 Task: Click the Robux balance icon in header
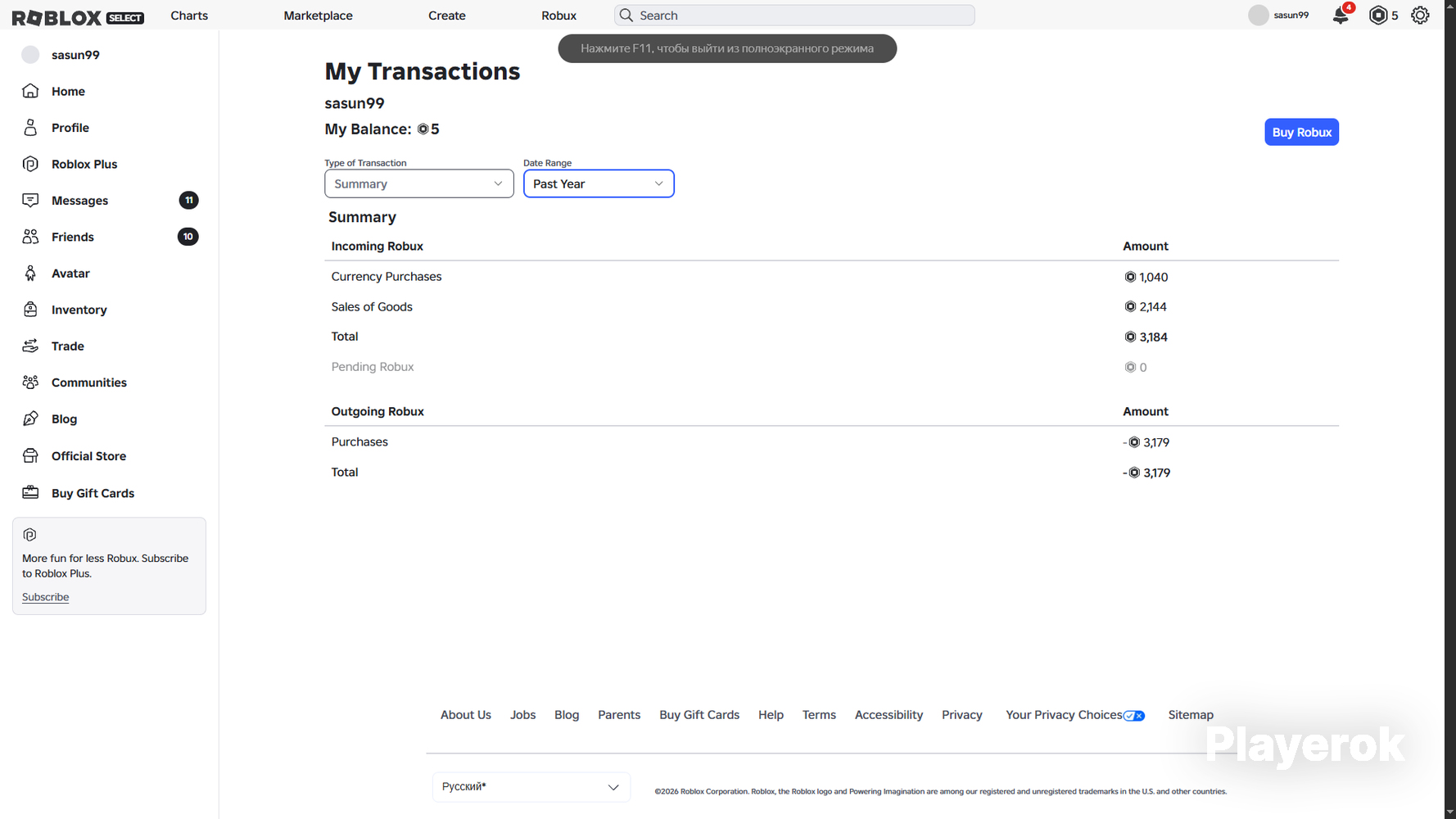tap(1378, 16)
